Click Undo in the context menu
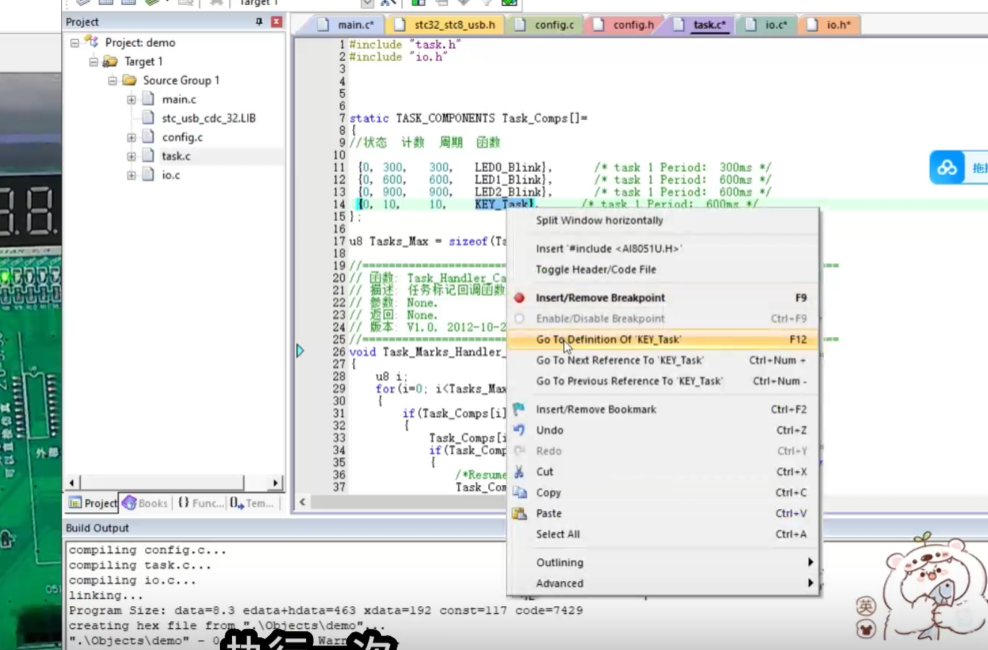 pos(549,430)
